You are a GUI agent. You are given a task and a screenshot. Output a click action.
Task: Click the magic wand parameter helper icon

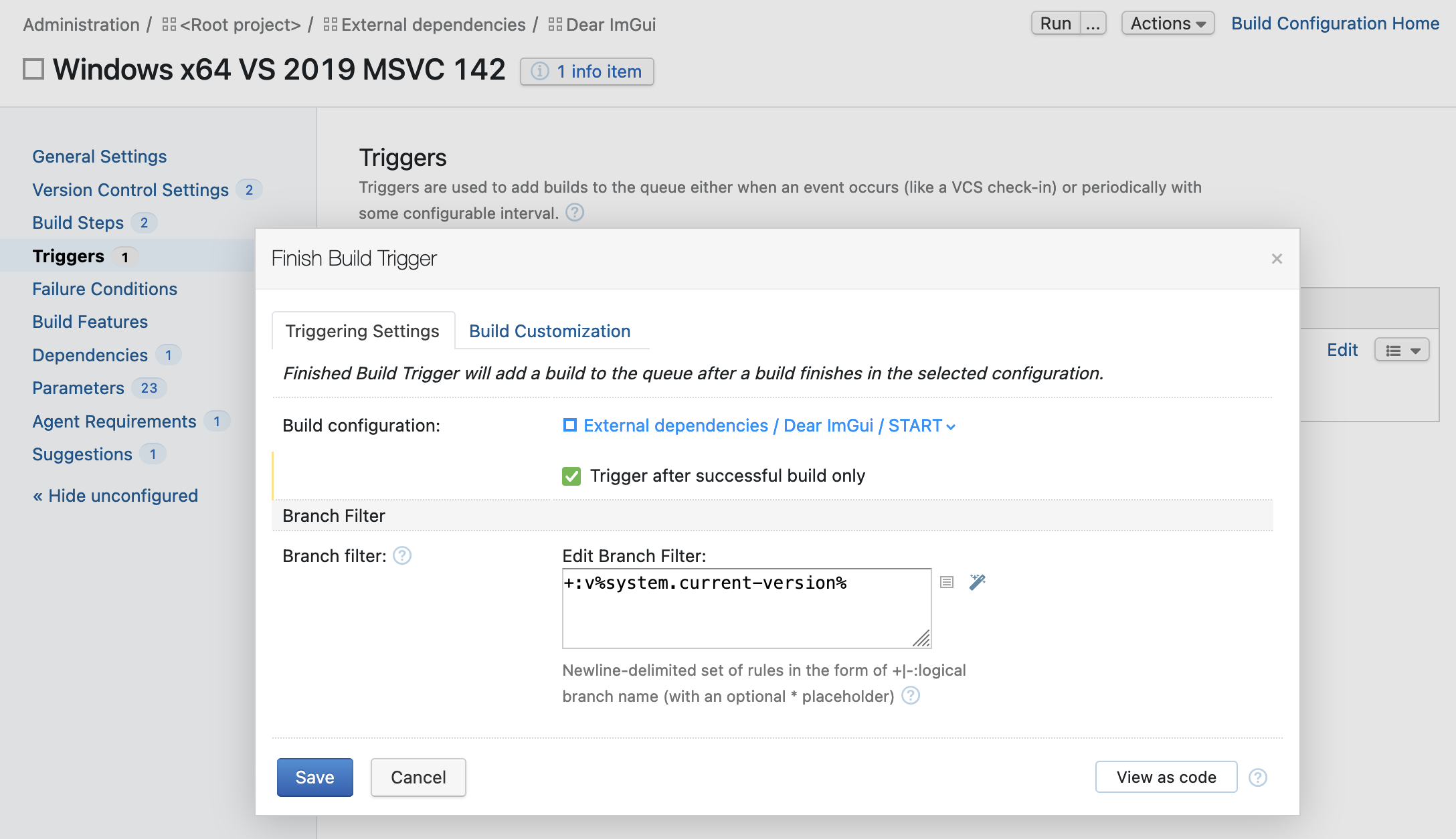click(978, 582)
